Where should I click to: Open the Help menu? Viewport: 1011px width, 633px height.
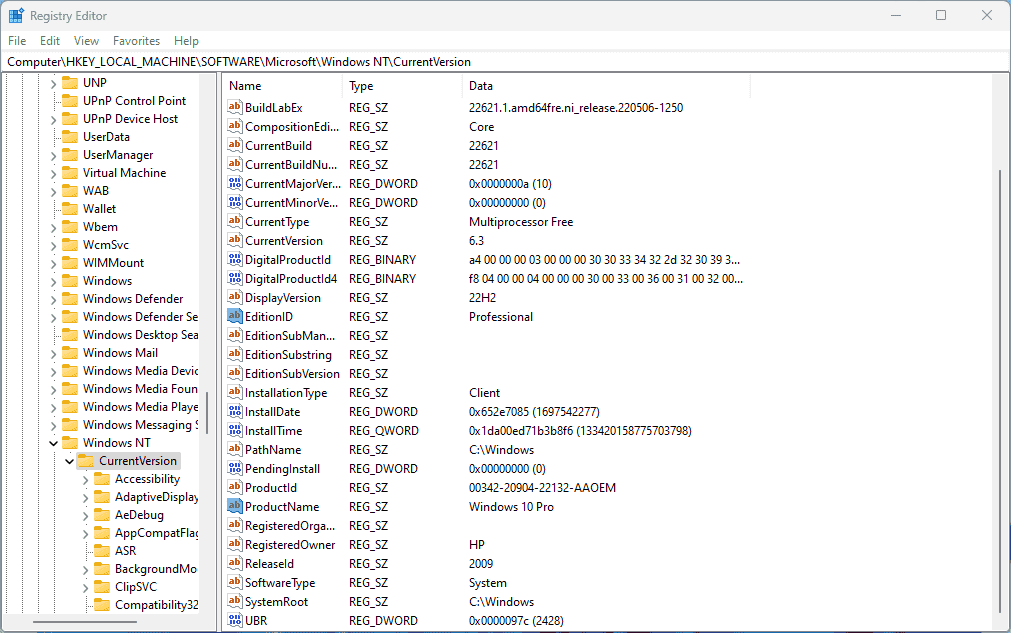pos(186,41)
